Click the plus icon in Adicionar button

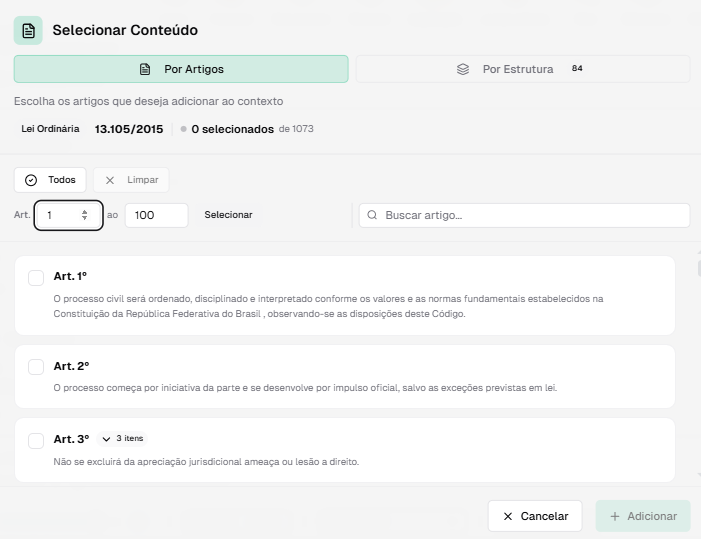pos(613,516)
